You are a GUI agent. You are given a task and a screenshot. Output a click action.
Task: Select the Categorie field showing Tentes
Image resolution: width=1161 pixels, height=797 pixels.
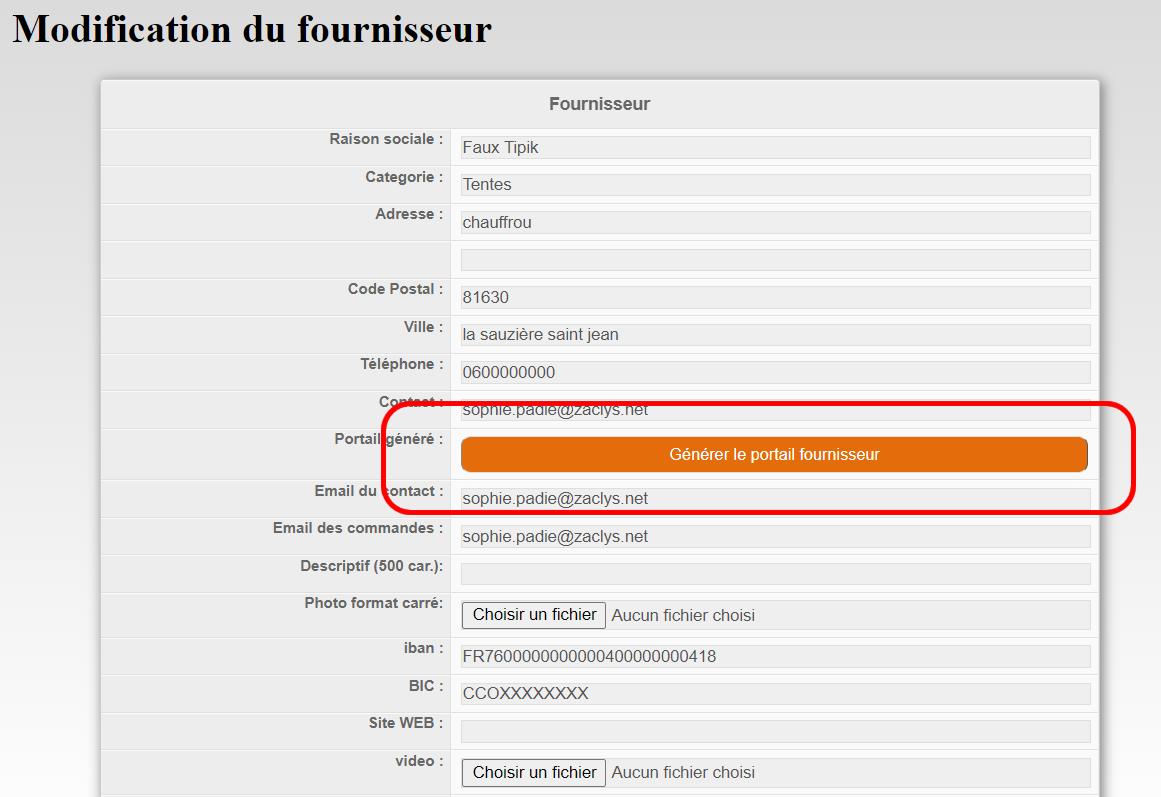[x=775, y=185]
